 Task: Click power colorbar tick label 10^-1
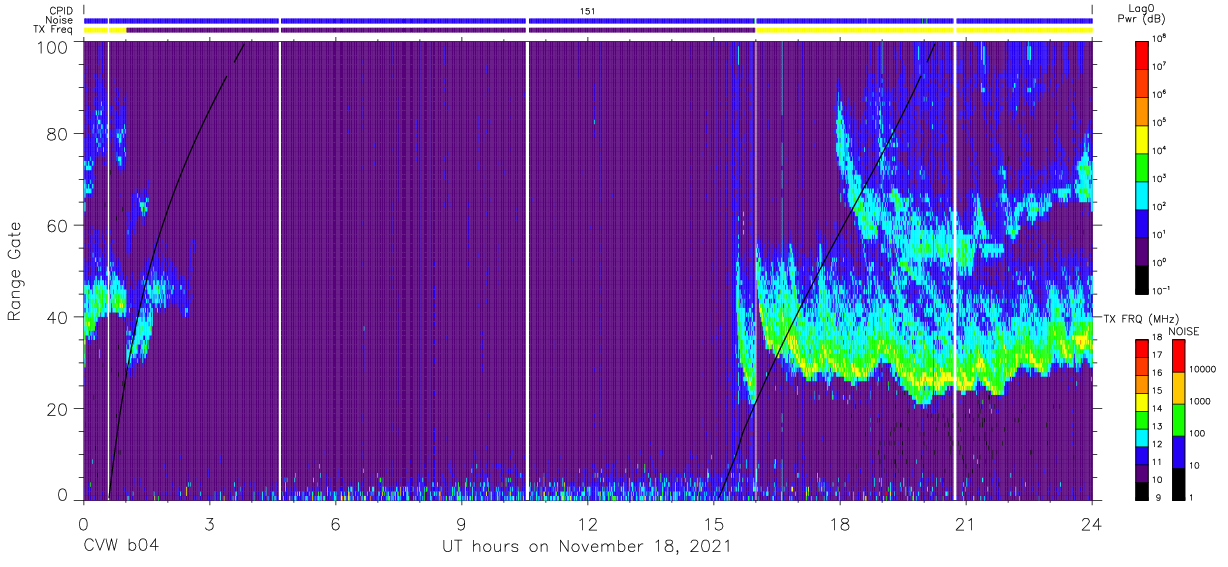click(x=1163, y=290)
